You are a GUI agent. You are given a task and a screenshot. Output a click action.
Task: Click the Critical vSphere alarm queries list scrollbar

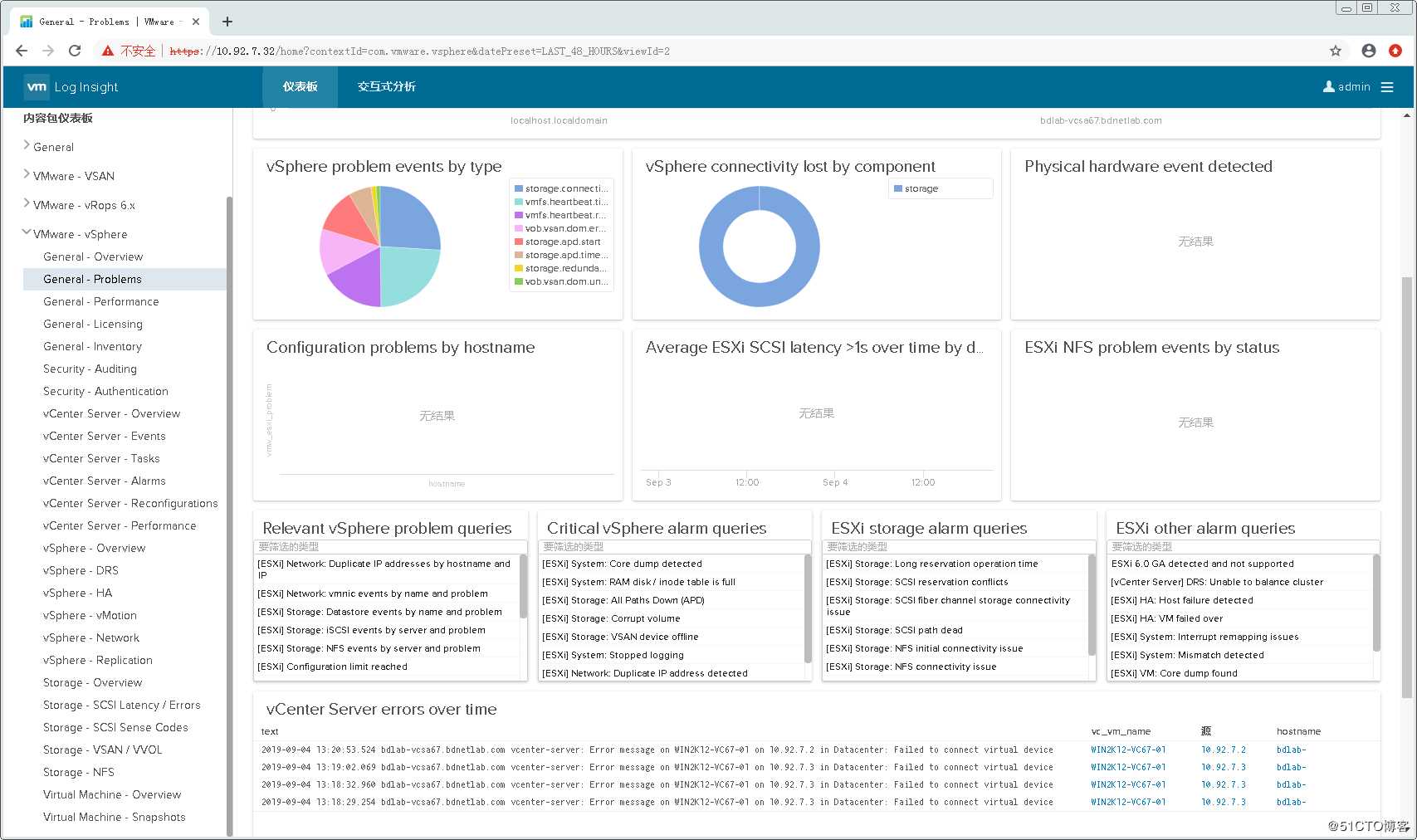(808, 608)
